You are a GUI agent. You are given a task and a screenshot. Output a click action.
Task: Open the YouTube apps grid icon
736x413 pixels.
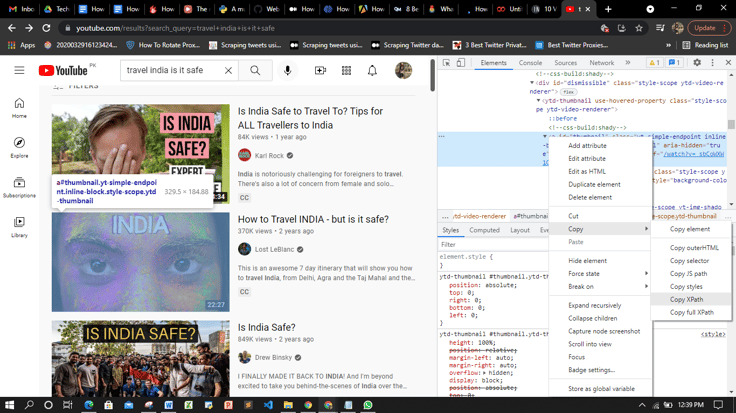[x=346, y=70]
